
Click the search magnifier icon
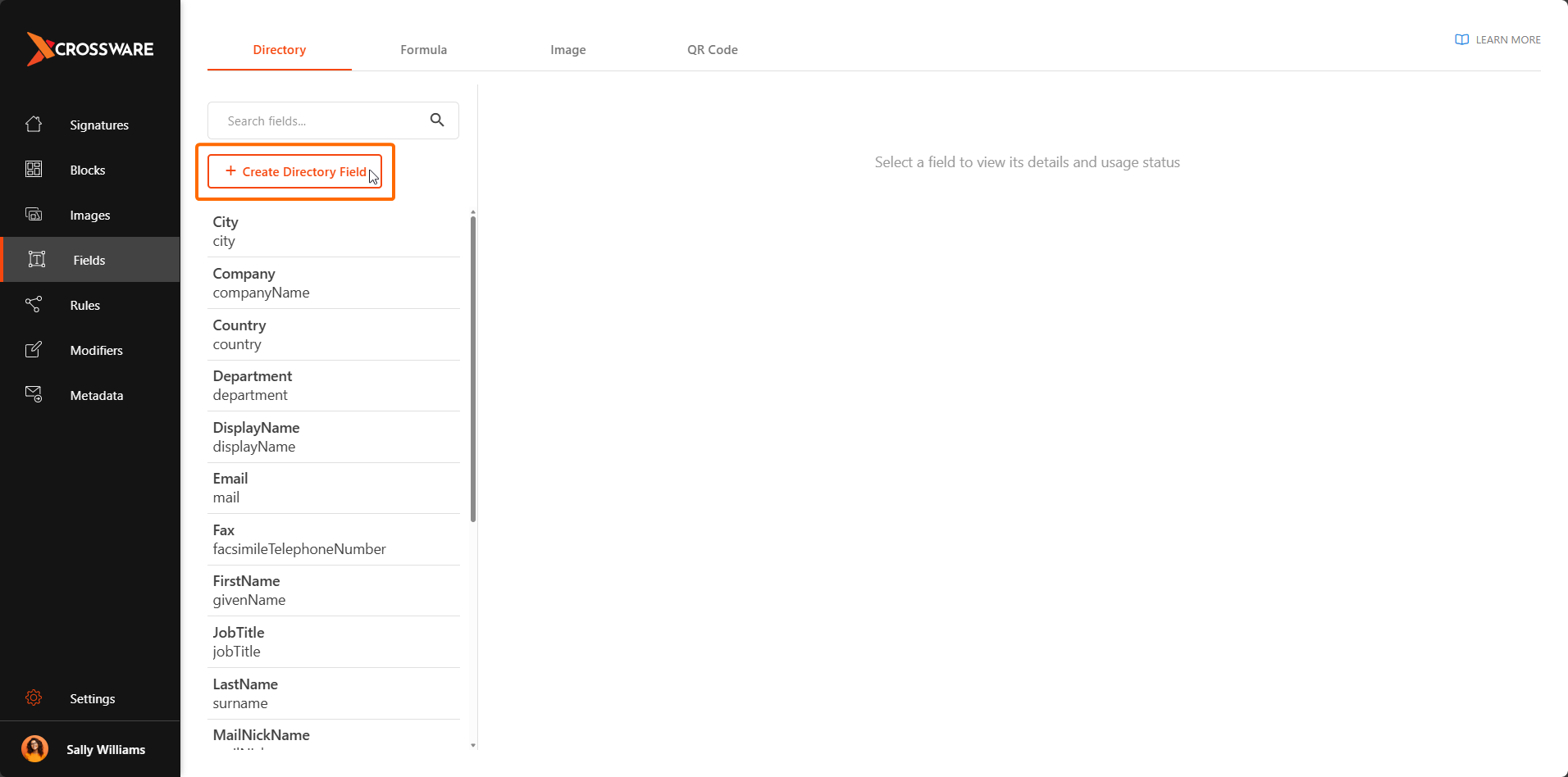coord(437,120)
